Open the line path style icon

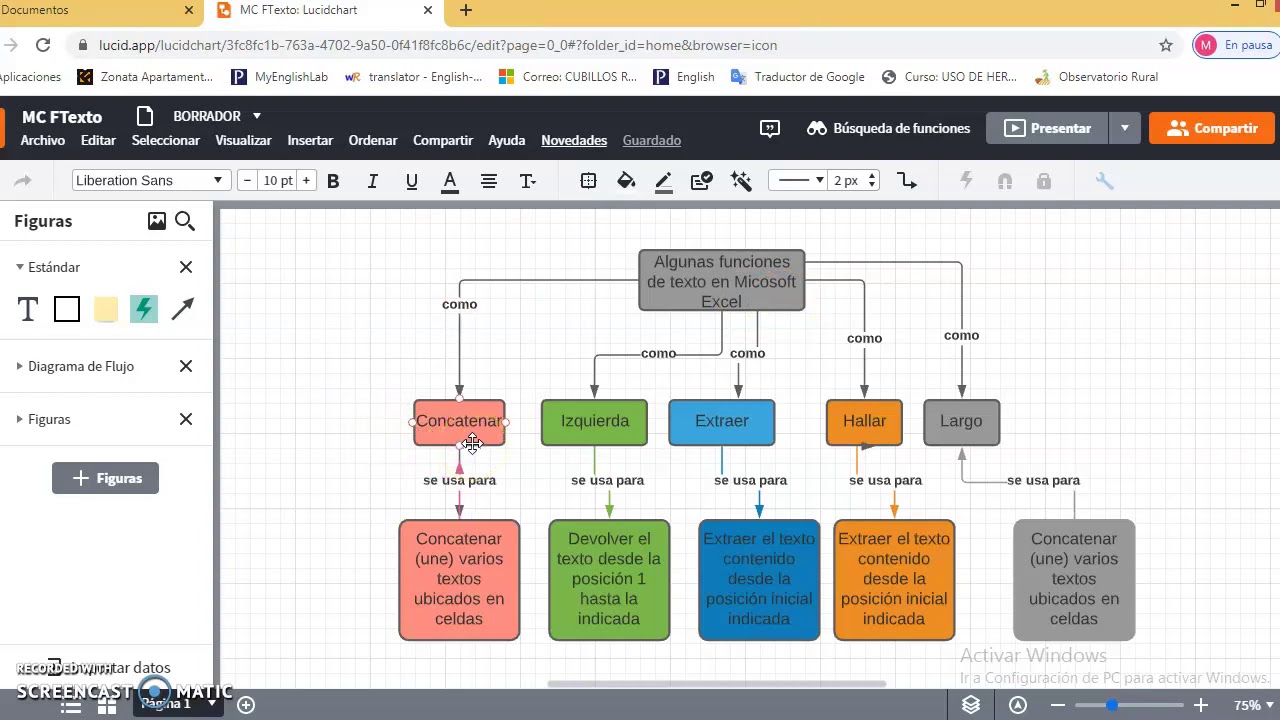coord(907,181)
